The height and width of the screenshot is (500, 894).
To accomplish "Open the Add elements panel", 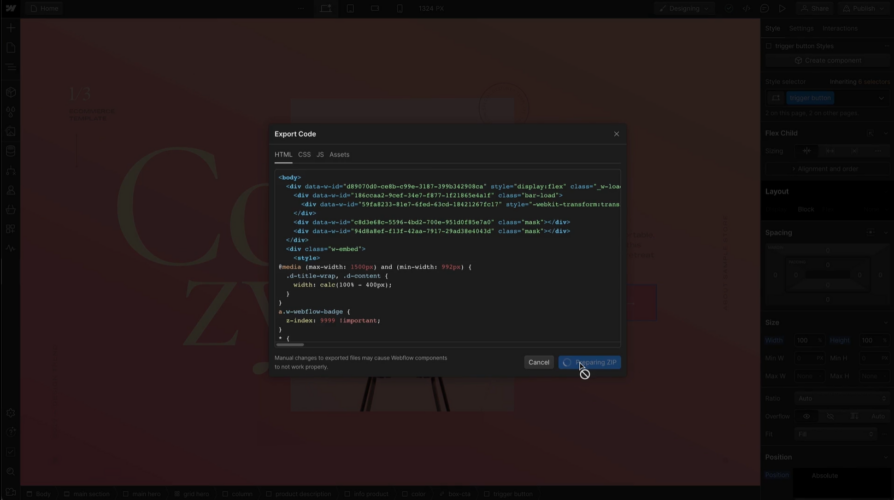I will 10,27.
